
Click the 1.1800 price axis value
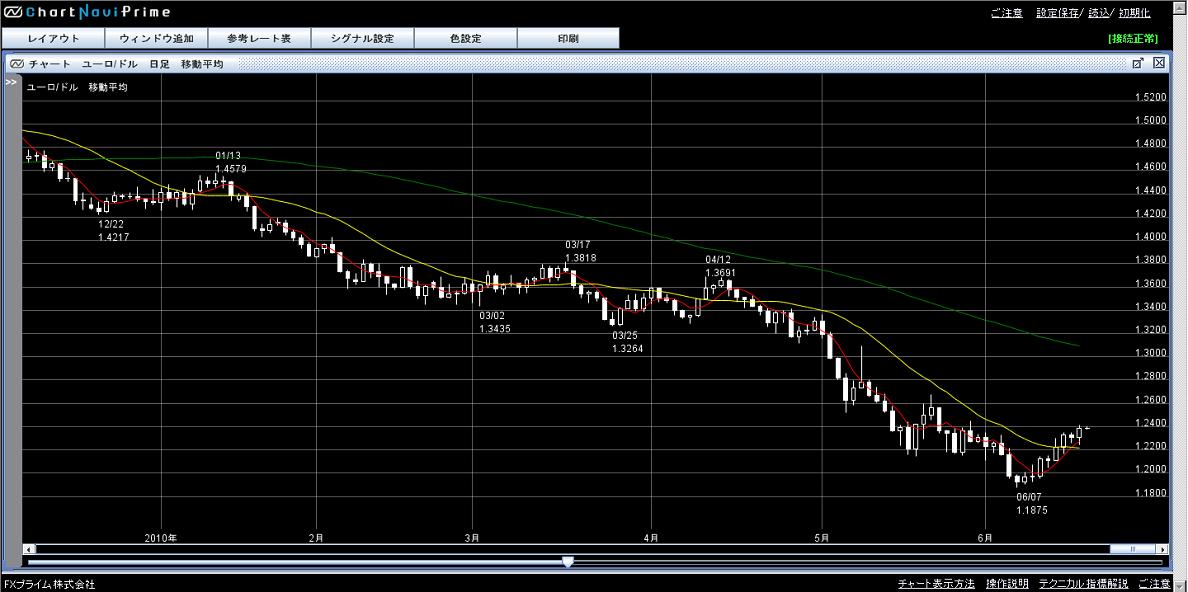pos(1149,493)
